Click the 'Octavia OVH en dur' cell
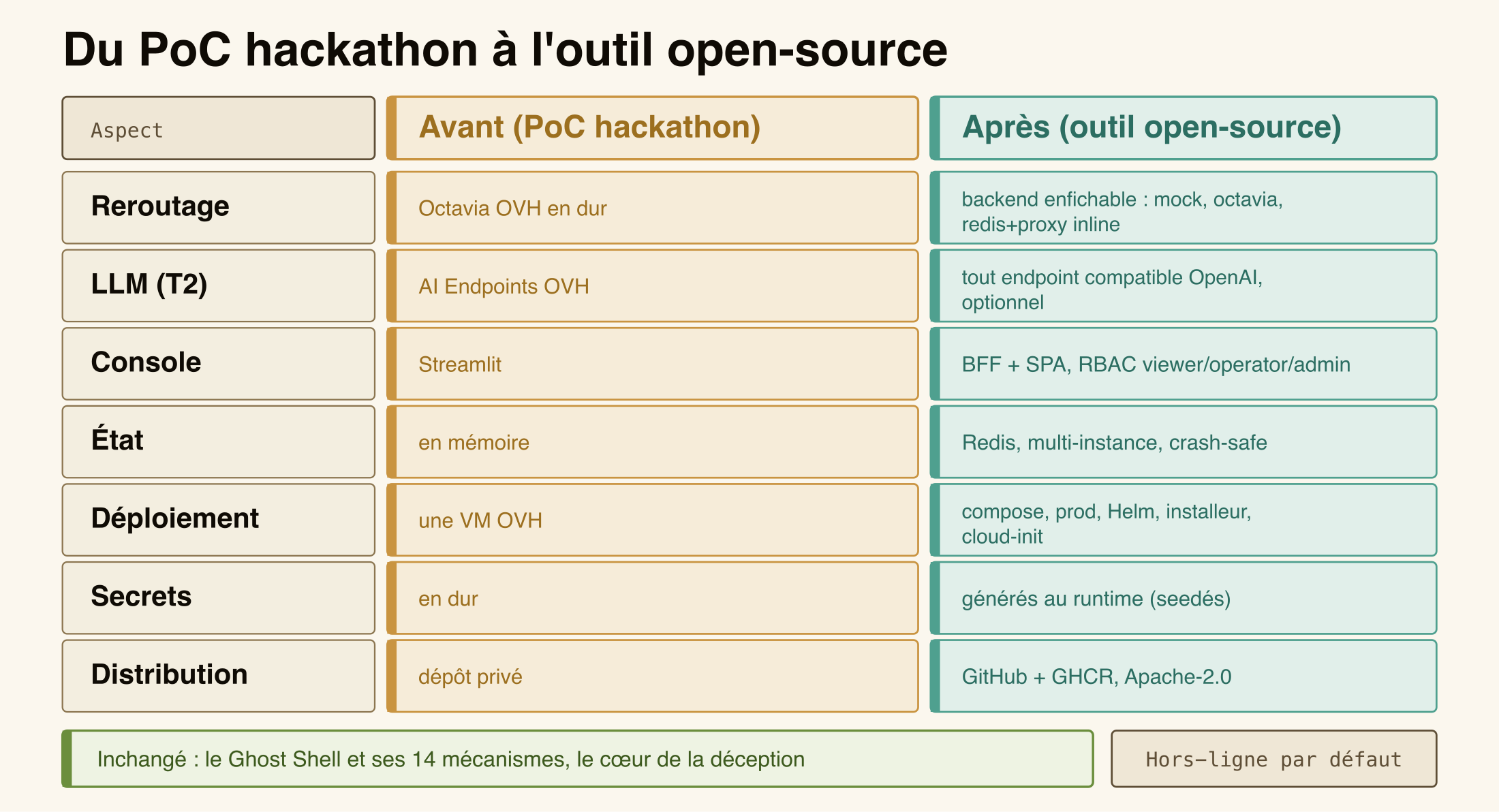The width and height of the screenshot is (1499, 812). point(652,208)
